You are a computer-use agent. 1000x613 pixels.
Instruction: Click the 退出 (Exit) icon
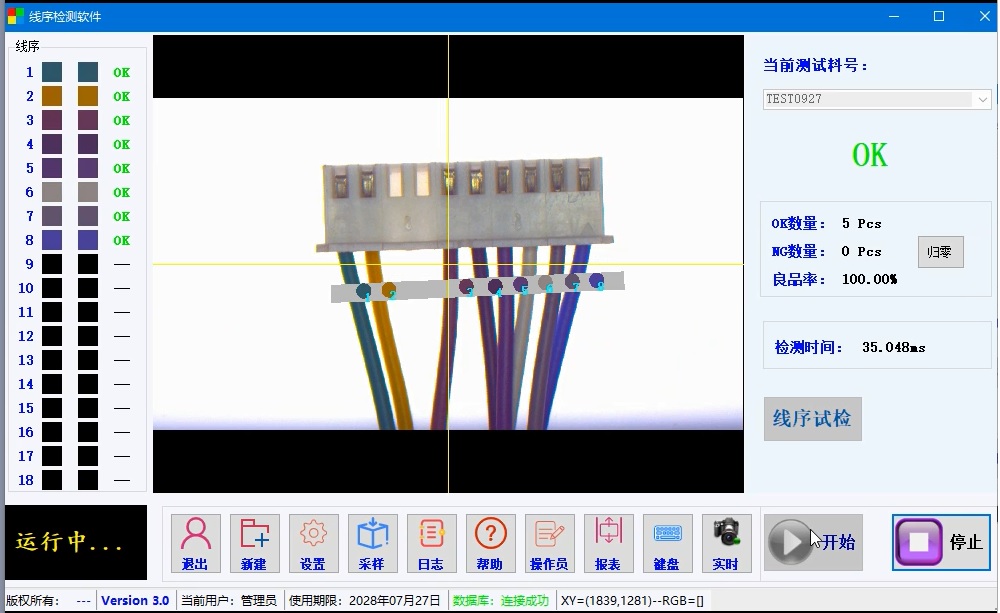195,543
